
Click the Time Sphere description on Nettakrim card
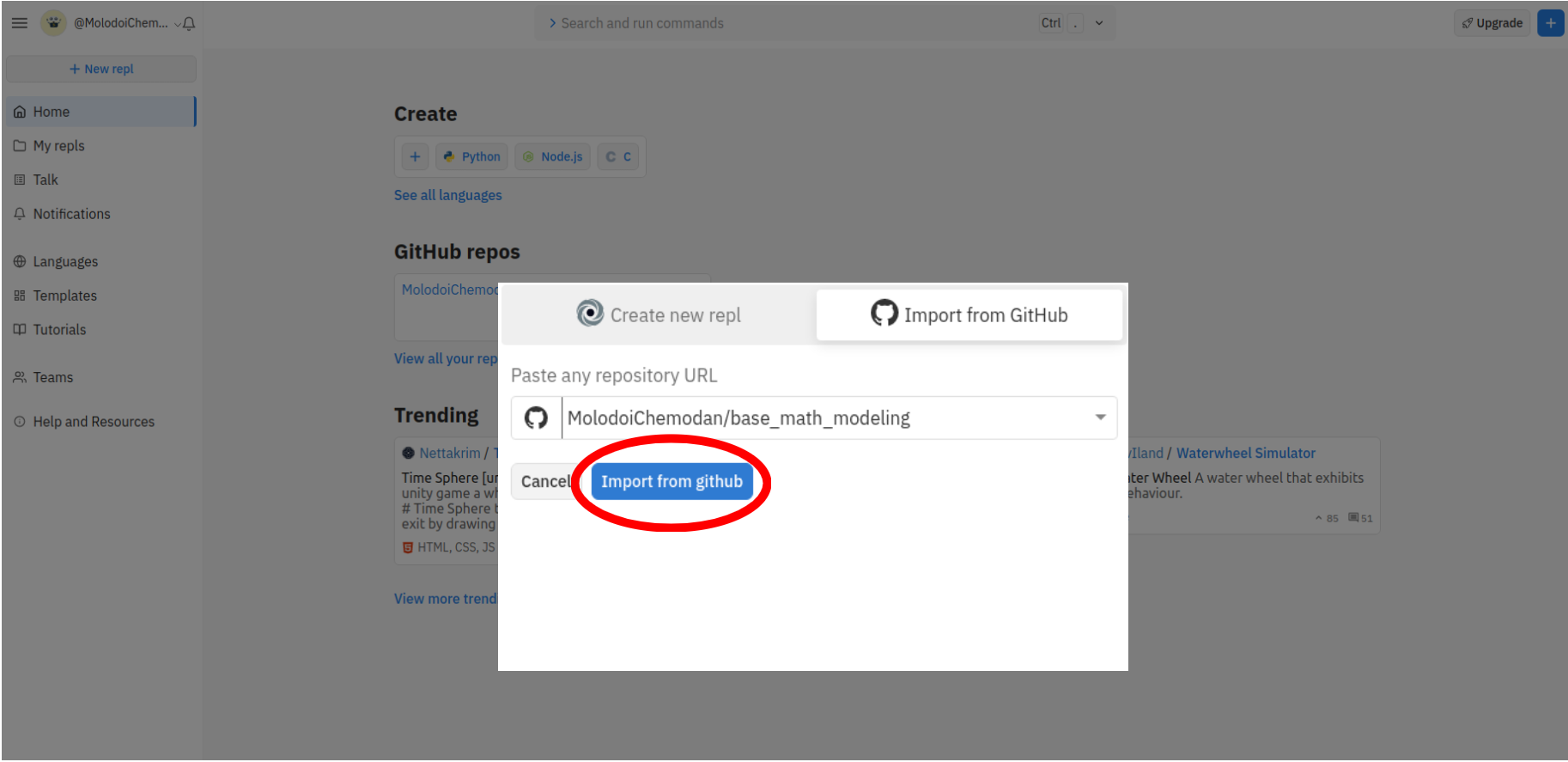pos(449,501)
